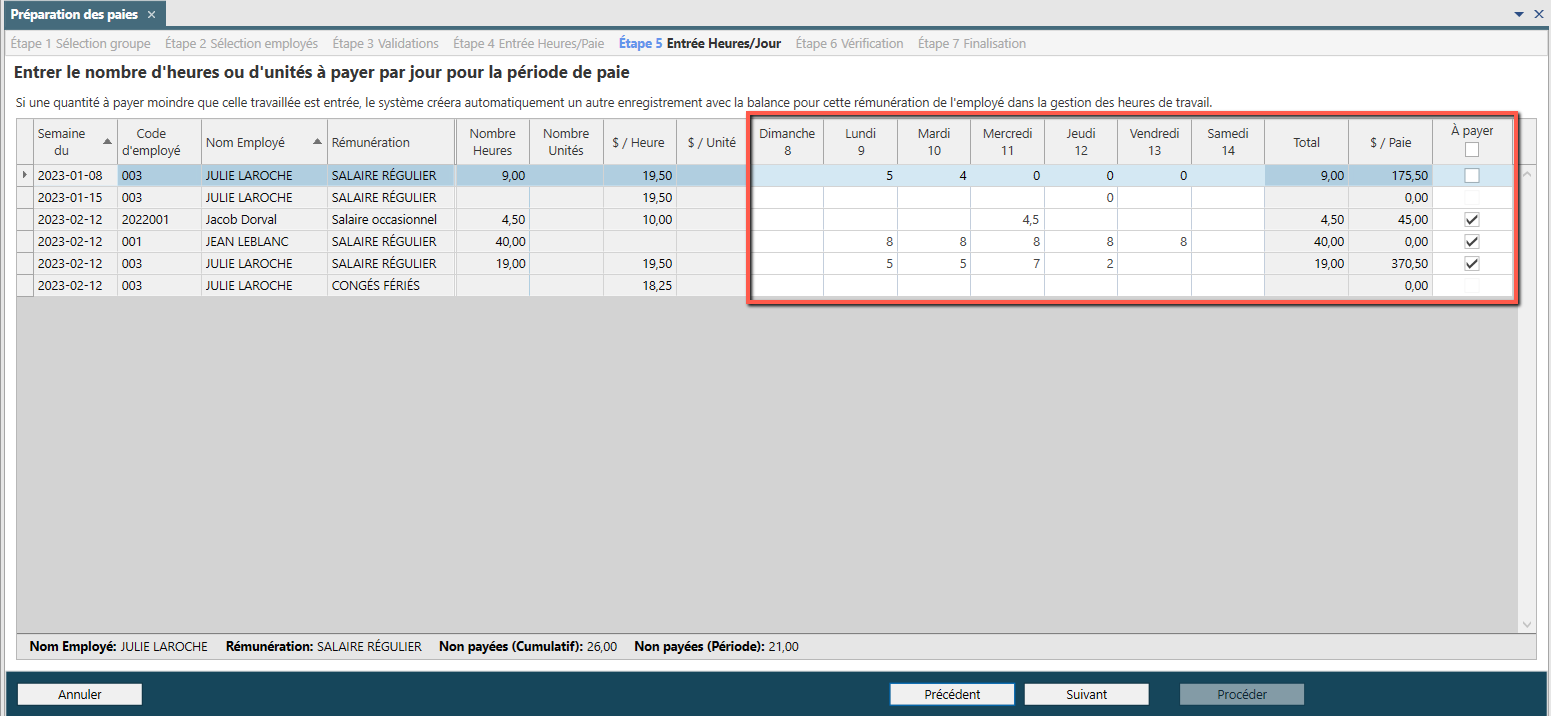Select Étape 5 Entrée Heures/Jour
The width and height of the screenshot is (1551, 716).
(700, 44)
